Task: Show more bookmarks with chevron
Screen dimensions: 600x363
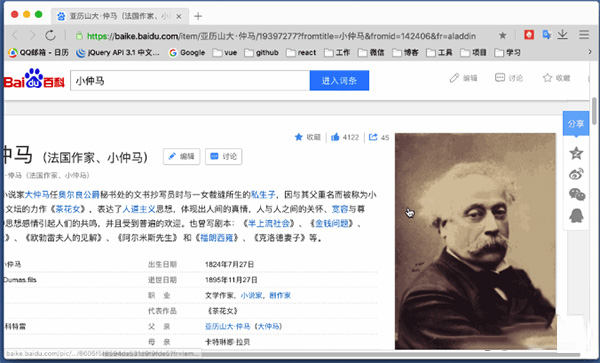Action: [590, 52]
